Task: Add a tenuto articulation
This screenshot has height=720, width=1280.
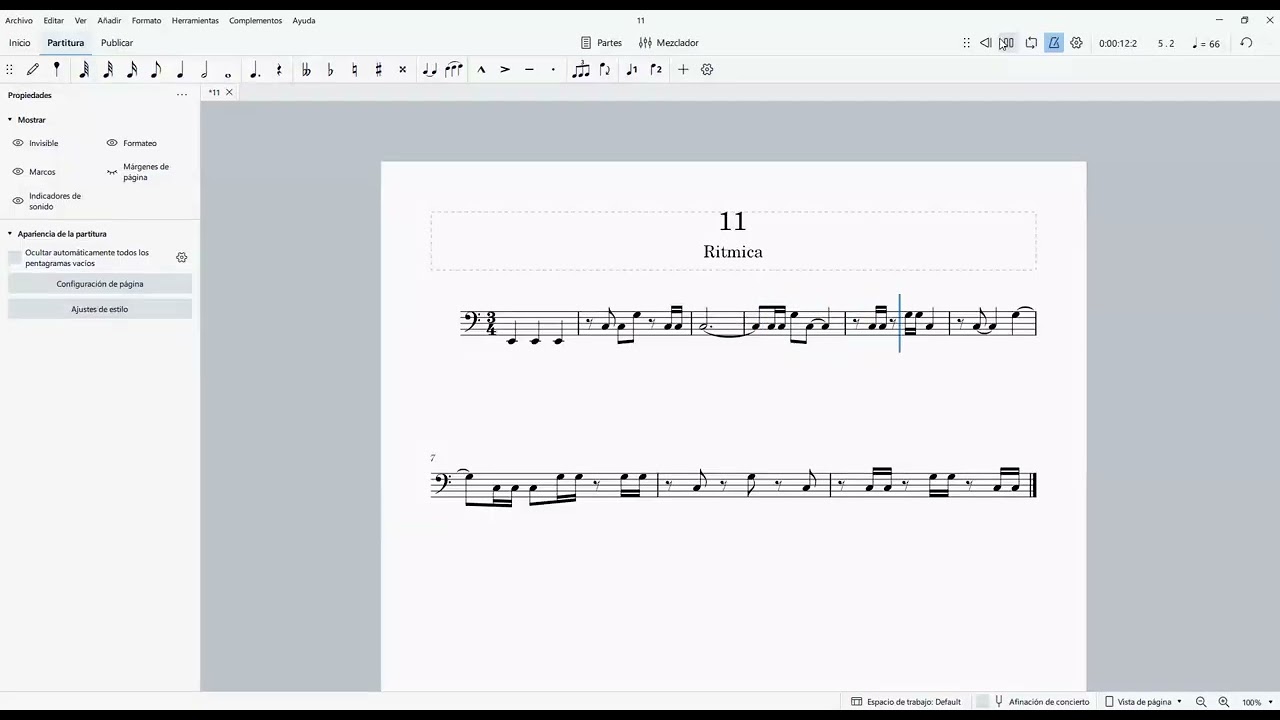Action: pyautogui.click(x=529, y=69)
